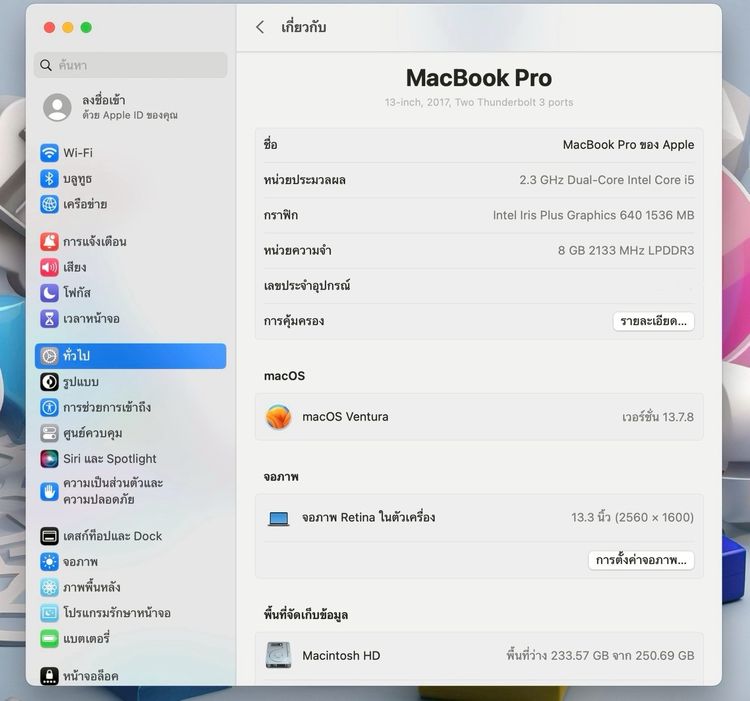Click '13.3 นิ้ว (2560 × 1600)' text
Screen dimensions: 750x701
632,517
